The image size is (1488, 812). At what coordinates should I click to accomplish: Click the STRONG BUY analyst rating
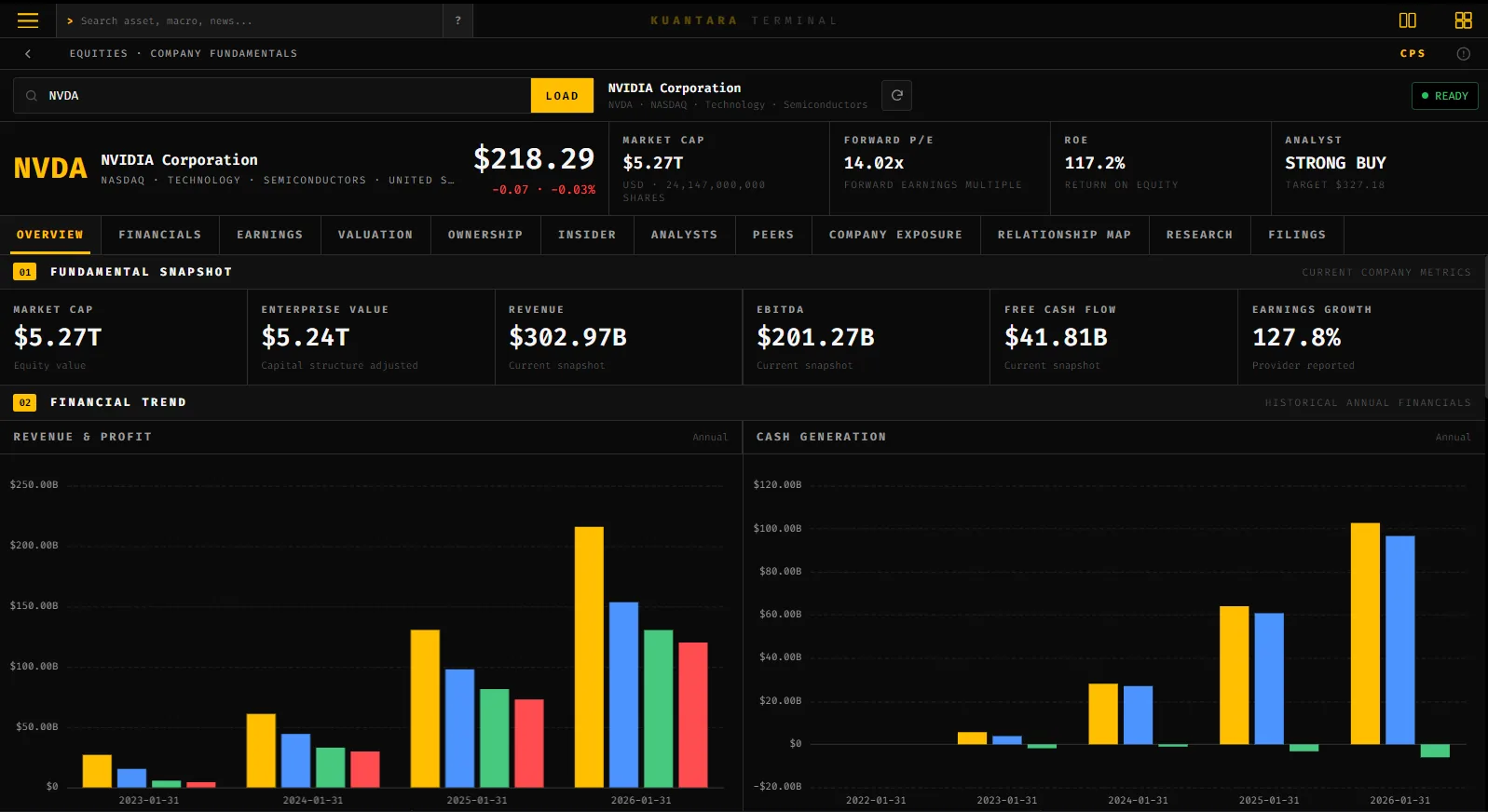click(1335, 163)
